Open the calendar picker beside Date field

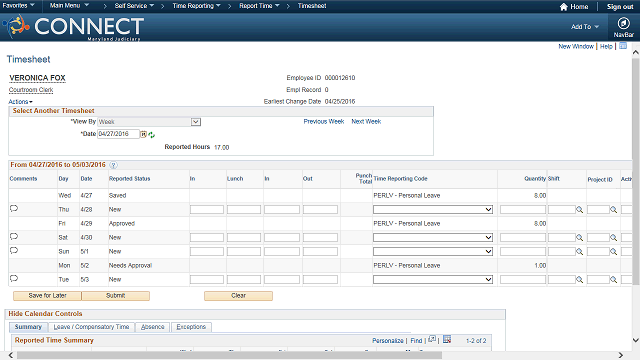(x=144, y=134)
